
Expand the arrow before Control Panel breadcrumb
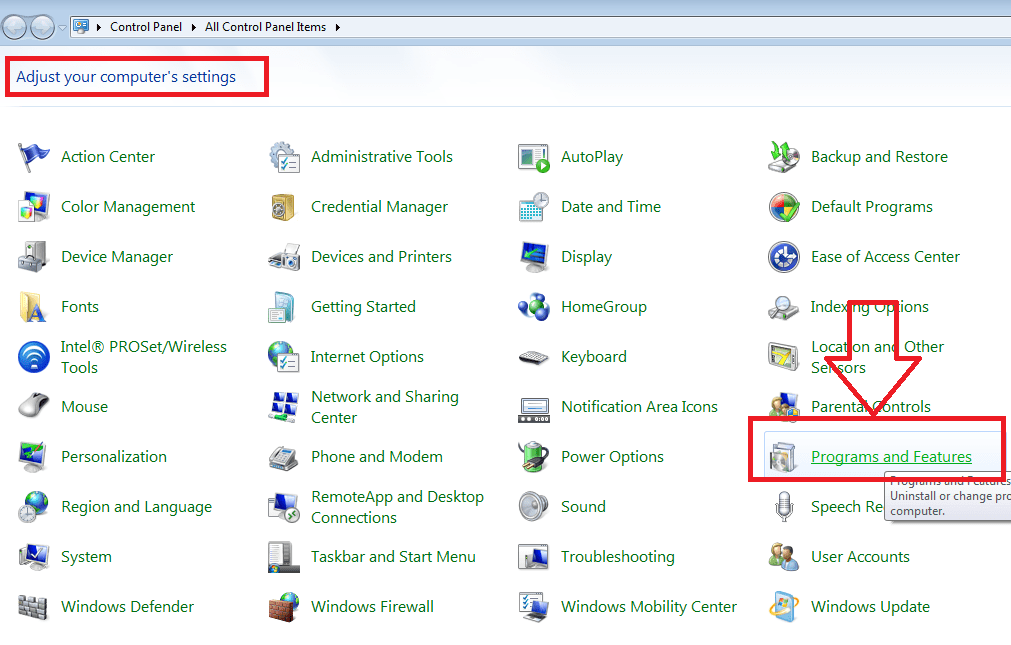[x=99, y=27]
